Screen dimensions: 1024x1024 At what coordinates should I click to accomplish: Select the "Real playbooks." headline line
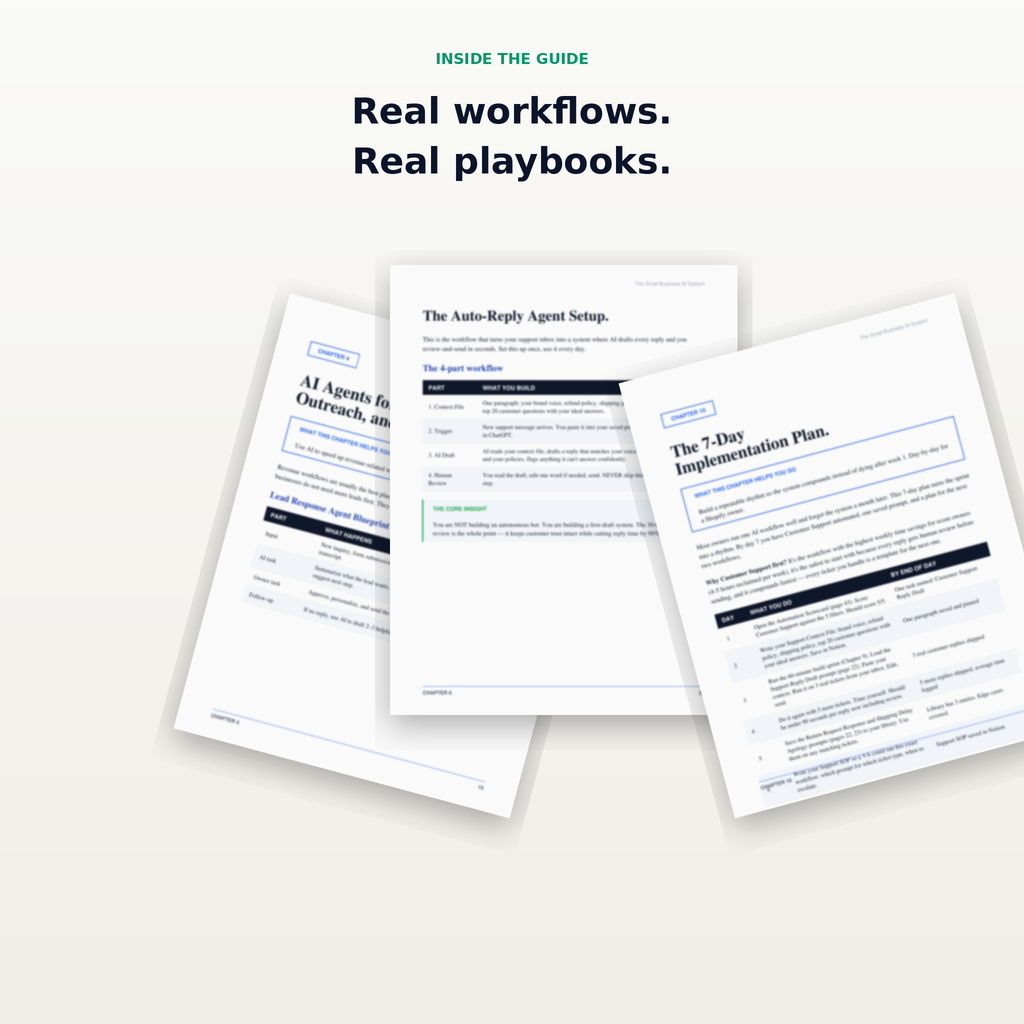(511, 161)
